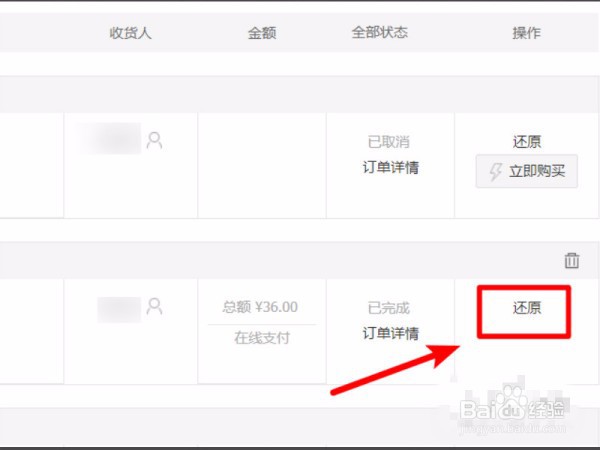The height and width of the screenshot is (450, 600).
Task: Click the Baidu 经验 watermark logo
Action: 513,411
